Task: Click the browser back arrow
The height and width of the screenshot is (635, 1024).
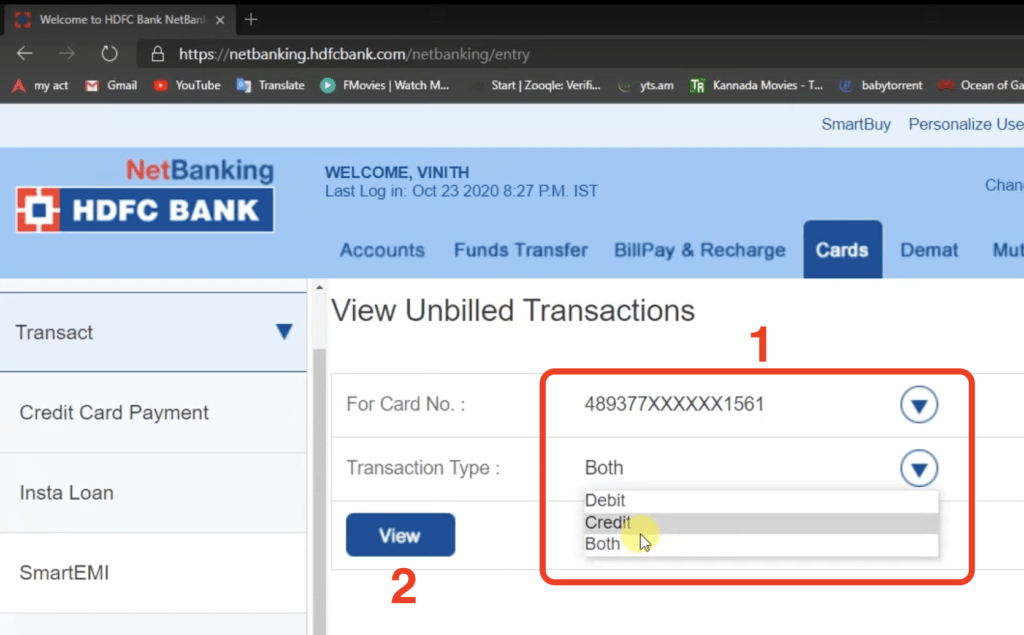Action: coord(25,54)
